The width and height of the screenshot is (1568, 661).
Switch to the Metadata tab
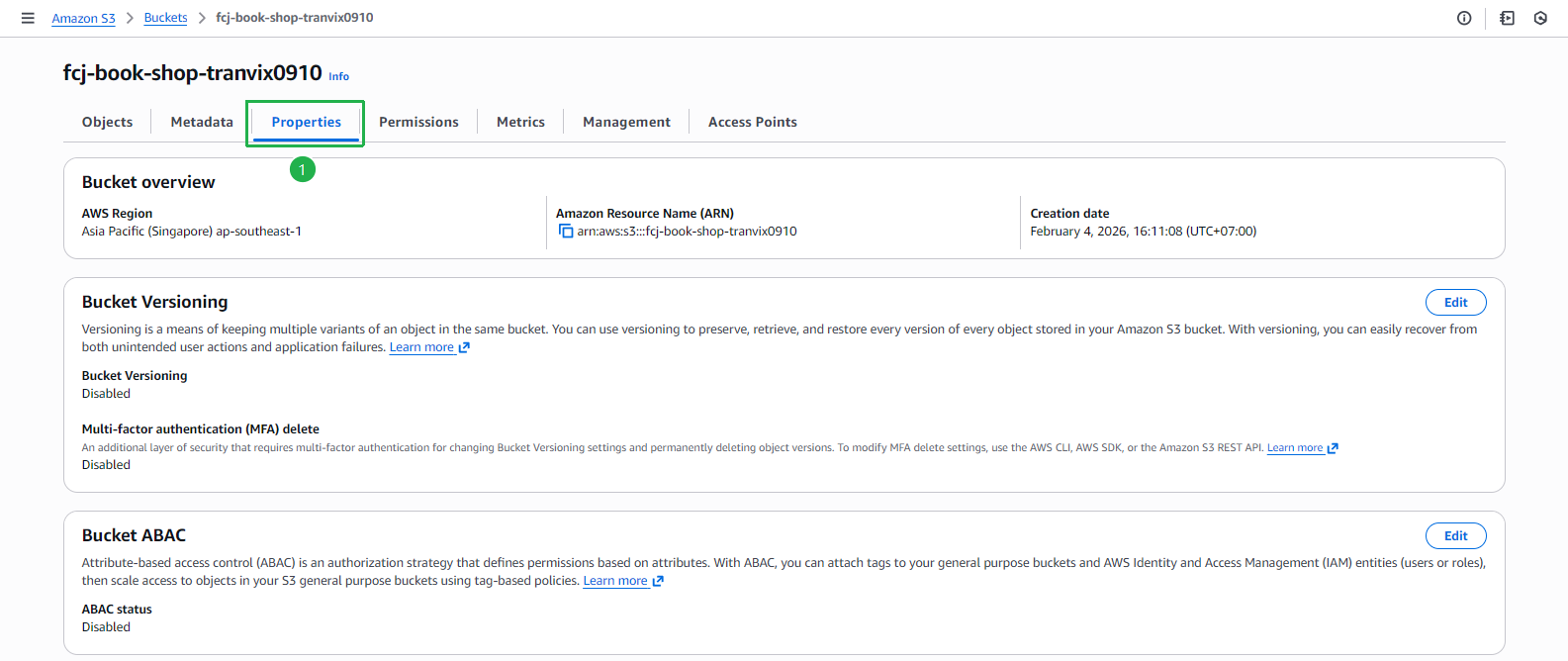pyautogui.click(x=202, y=122)
